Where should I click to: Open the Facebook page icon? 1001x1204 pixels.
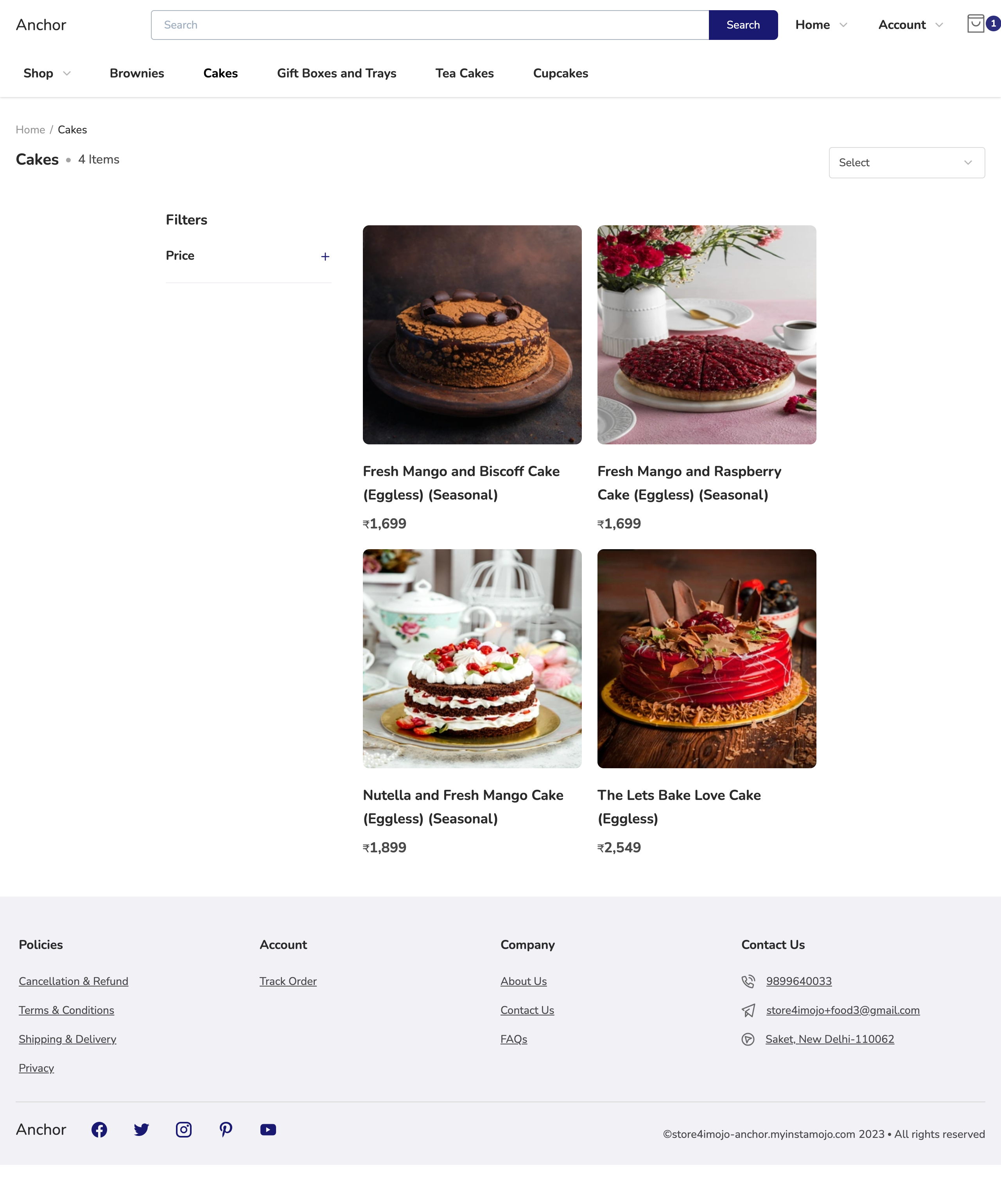coord(99,1129)
